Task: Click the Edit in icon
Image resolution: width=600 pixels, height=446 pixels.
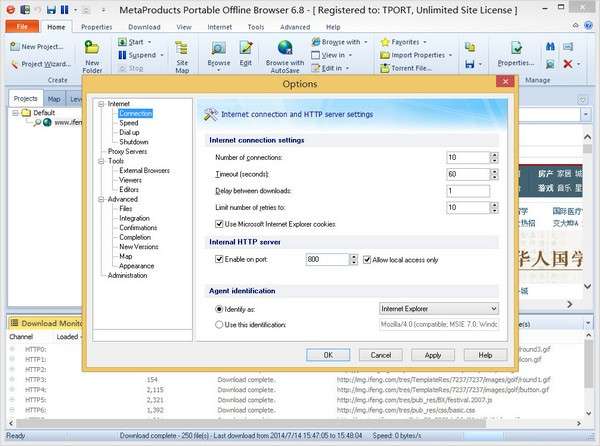Action: click(316, 68)
